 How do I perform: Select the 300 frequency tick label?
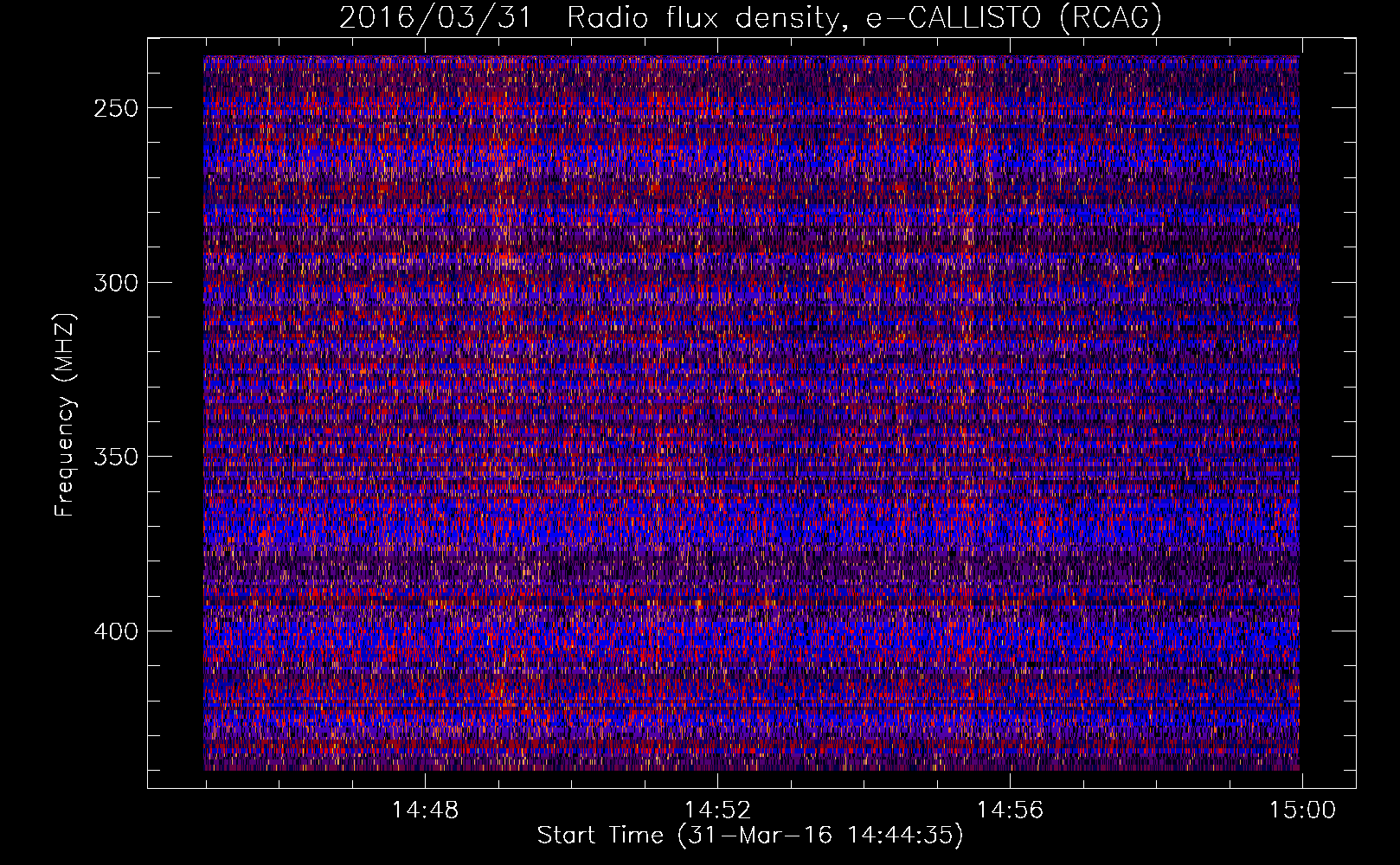pyautogui.click(x=116, y=283)
